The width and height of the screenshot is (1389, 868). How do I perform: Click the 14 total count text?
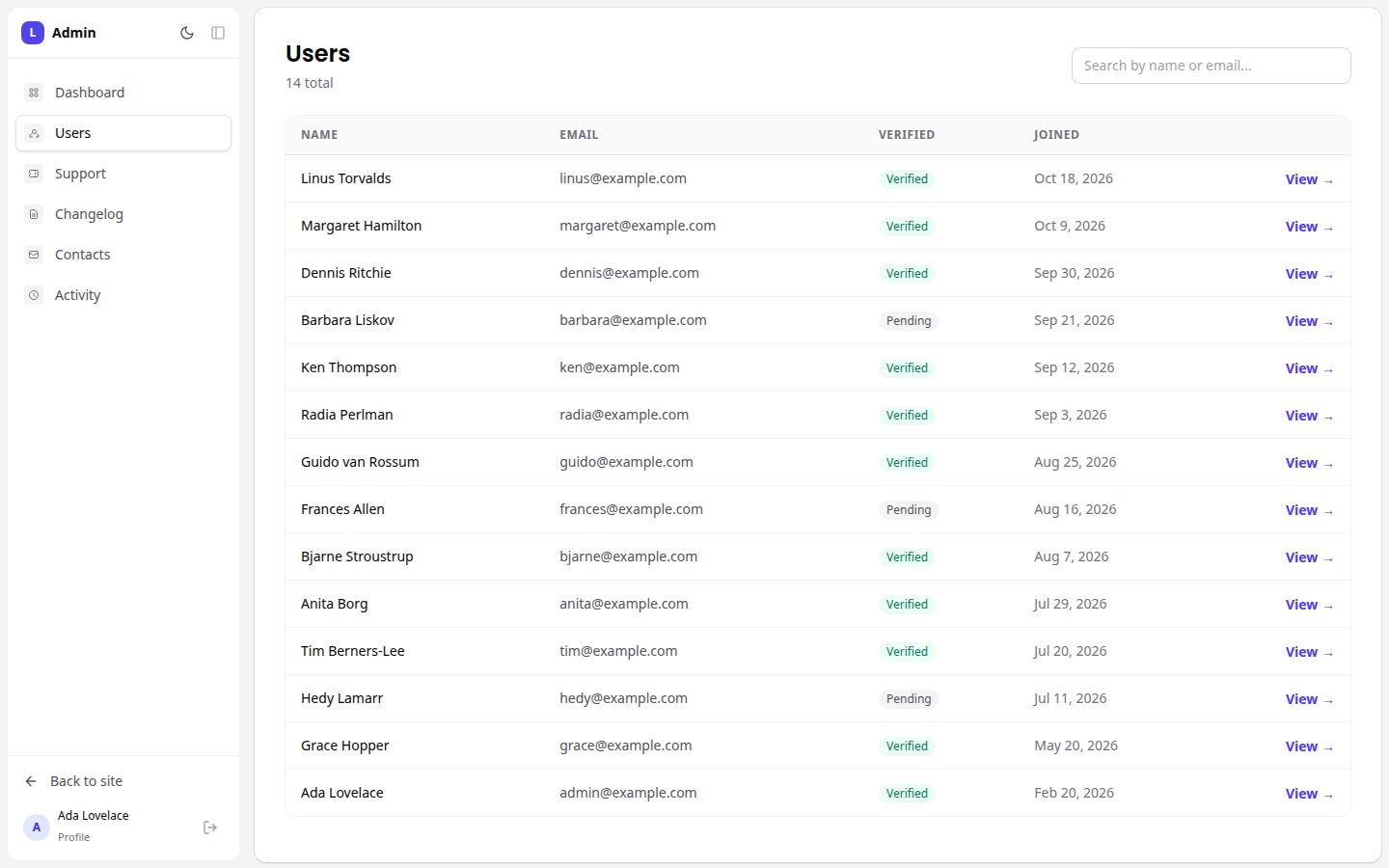[309, 83]
